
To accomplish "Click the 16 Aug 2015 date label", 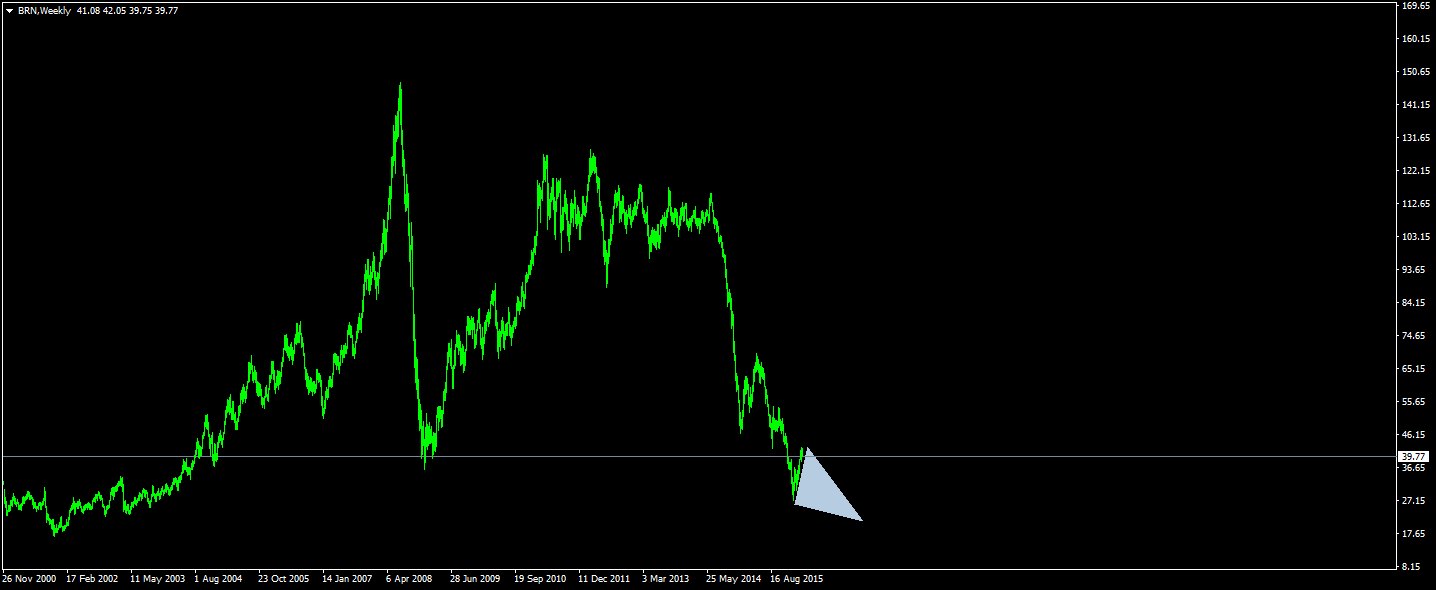I will (x=798, y=579).
